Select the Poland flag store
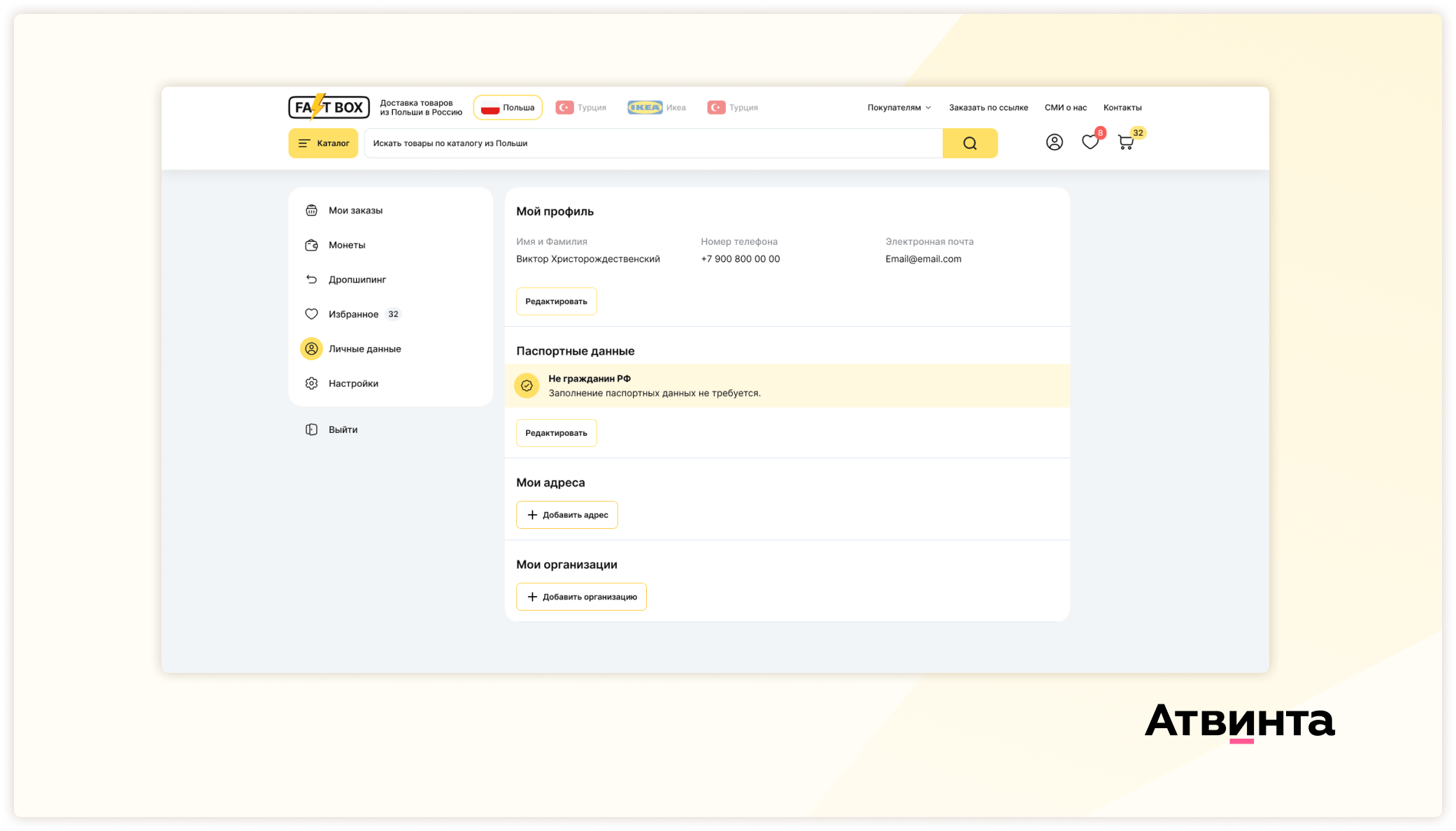 pyautogui.click(x=508, y=108)
